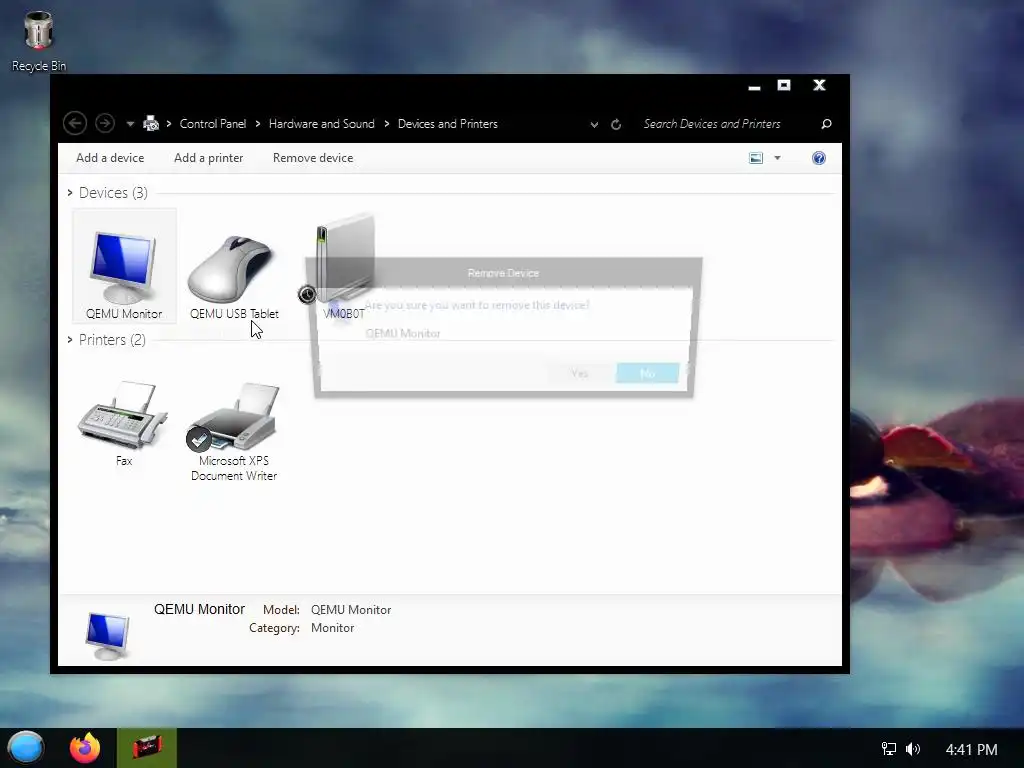Open the recent locations dropdown arrow

[130, 124]
